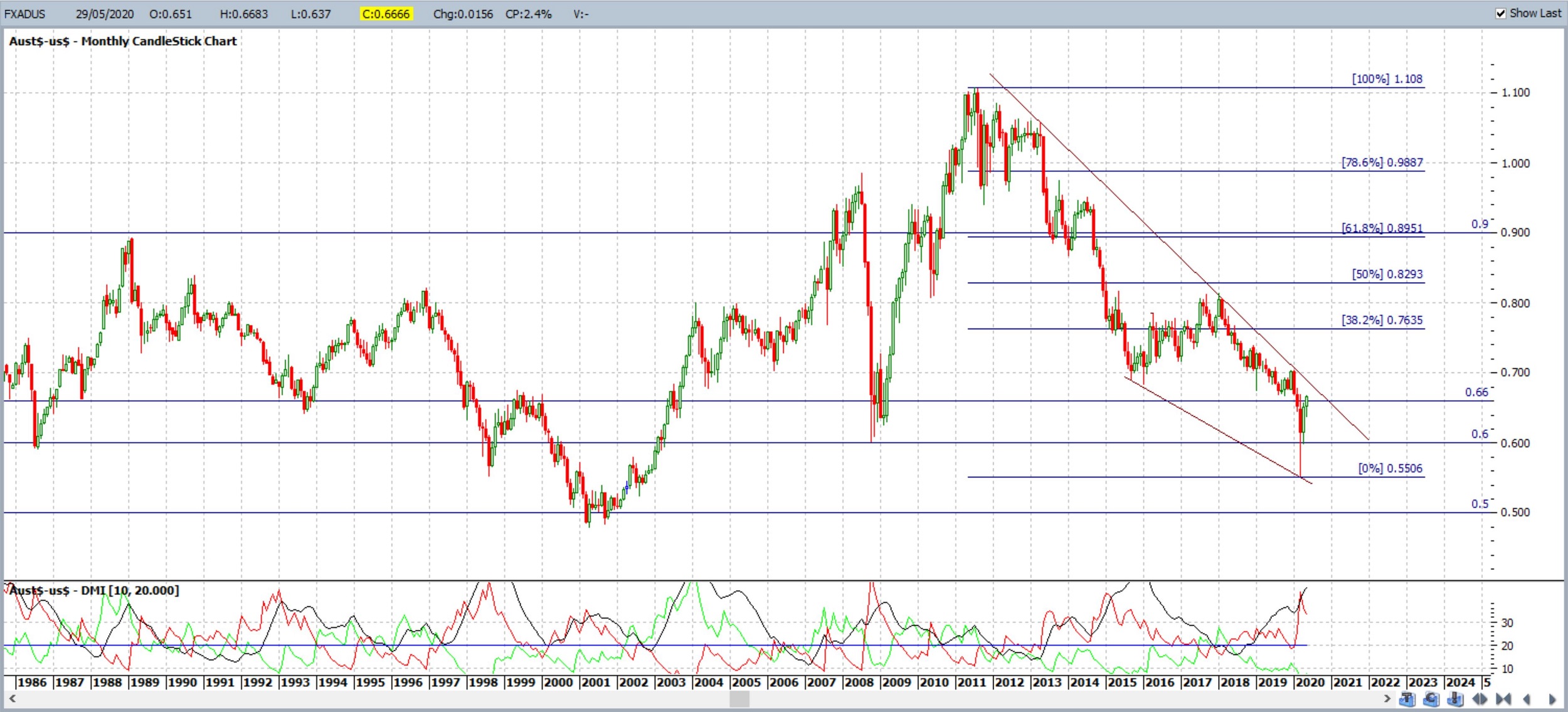
Task: Click the scrollbar left arrow
Action: click(12, 698)
